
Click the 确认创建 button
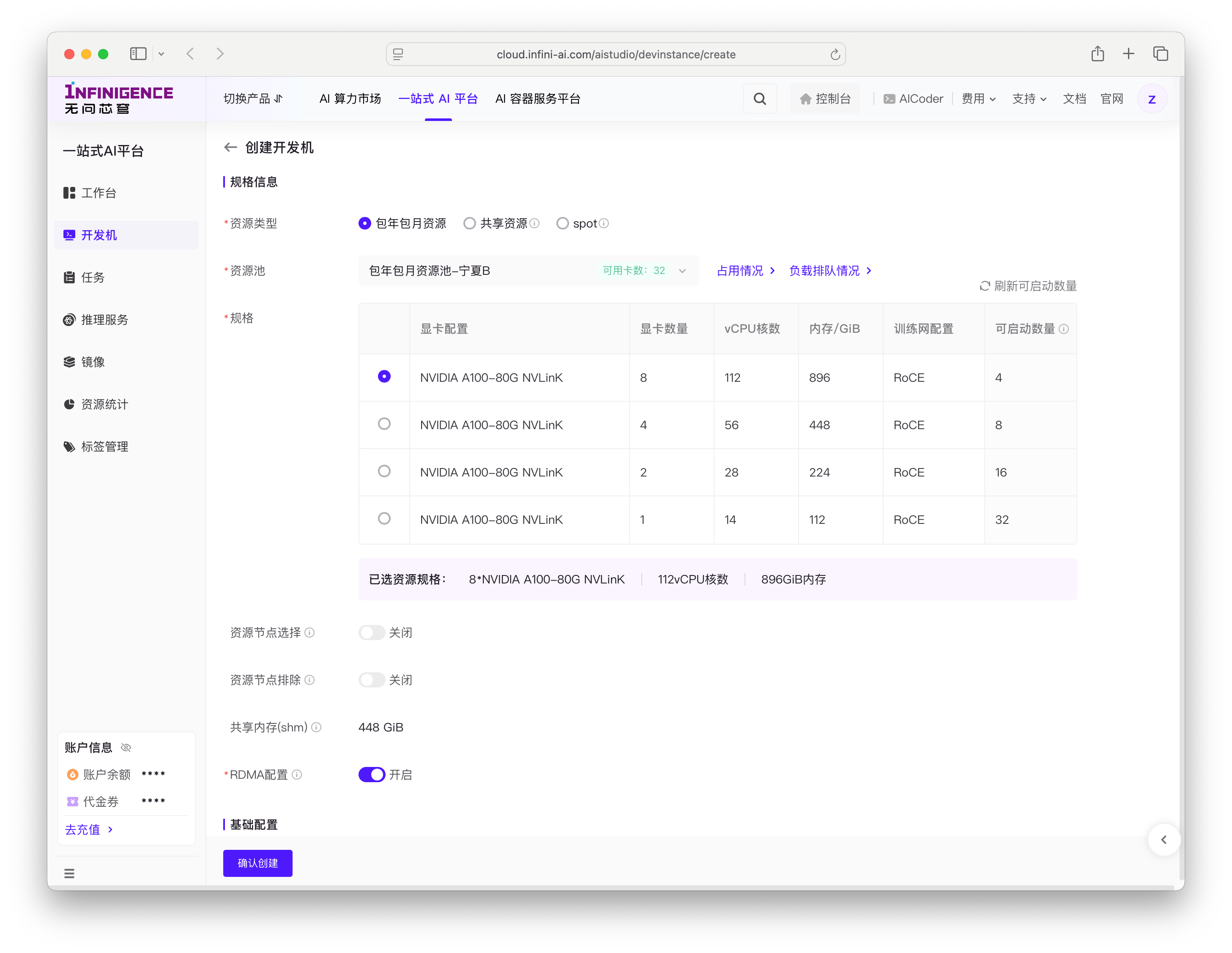point(257,863)
